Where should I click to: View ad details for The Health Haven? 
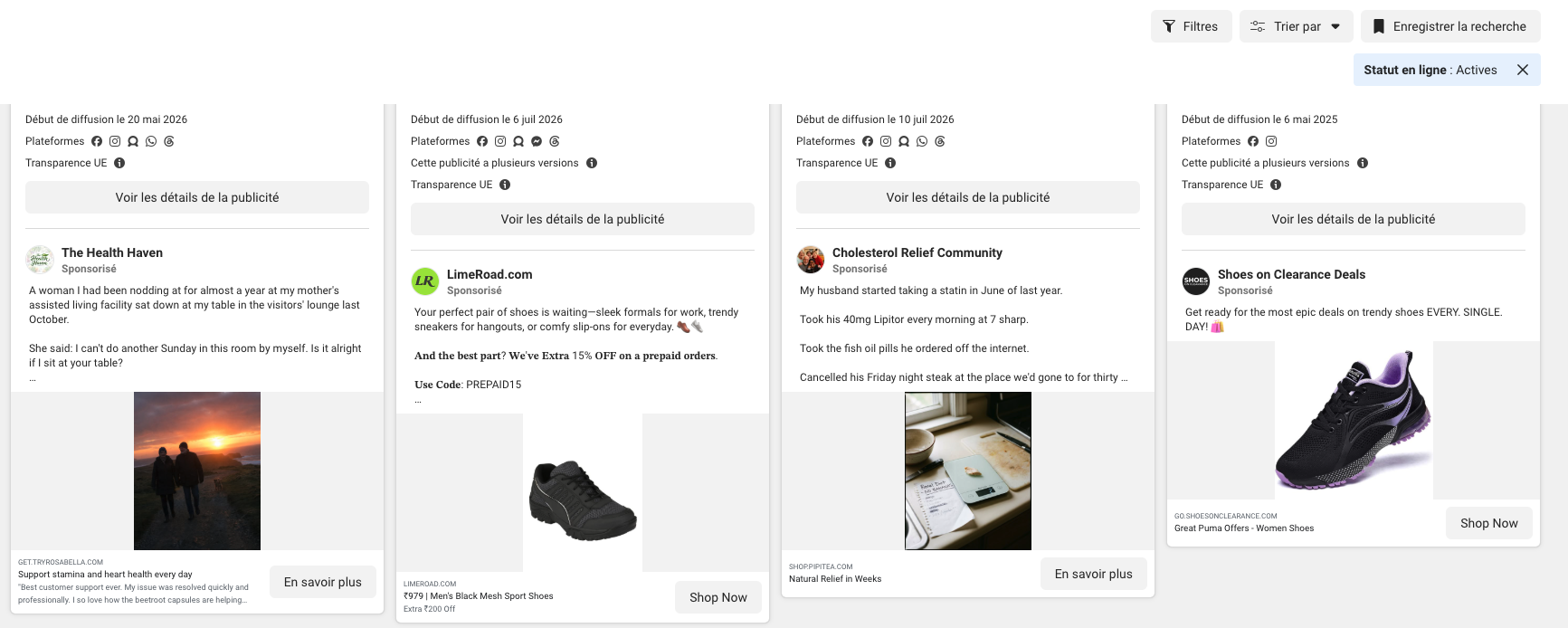coord(197,197)
